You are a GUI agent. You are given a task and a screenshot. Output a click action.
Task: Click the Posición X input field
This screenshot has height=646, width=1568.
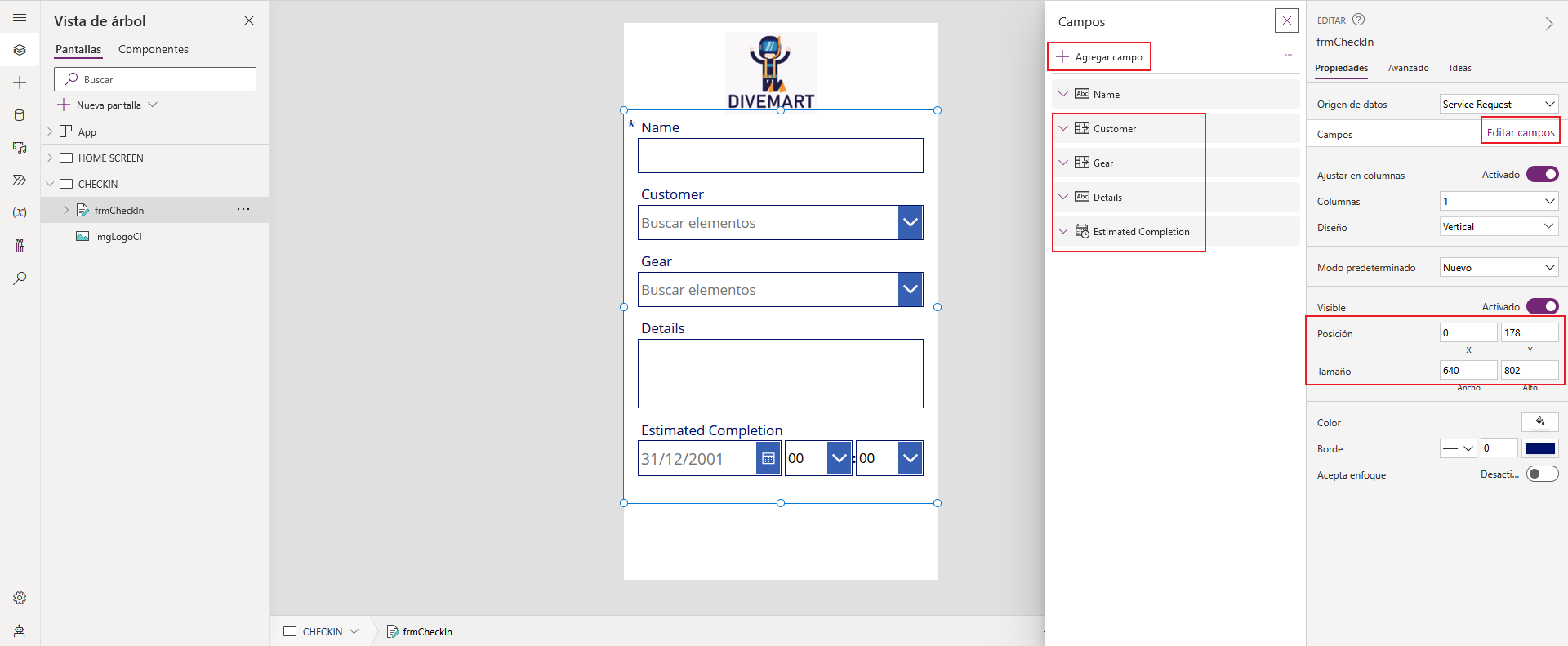point(1468,332)
